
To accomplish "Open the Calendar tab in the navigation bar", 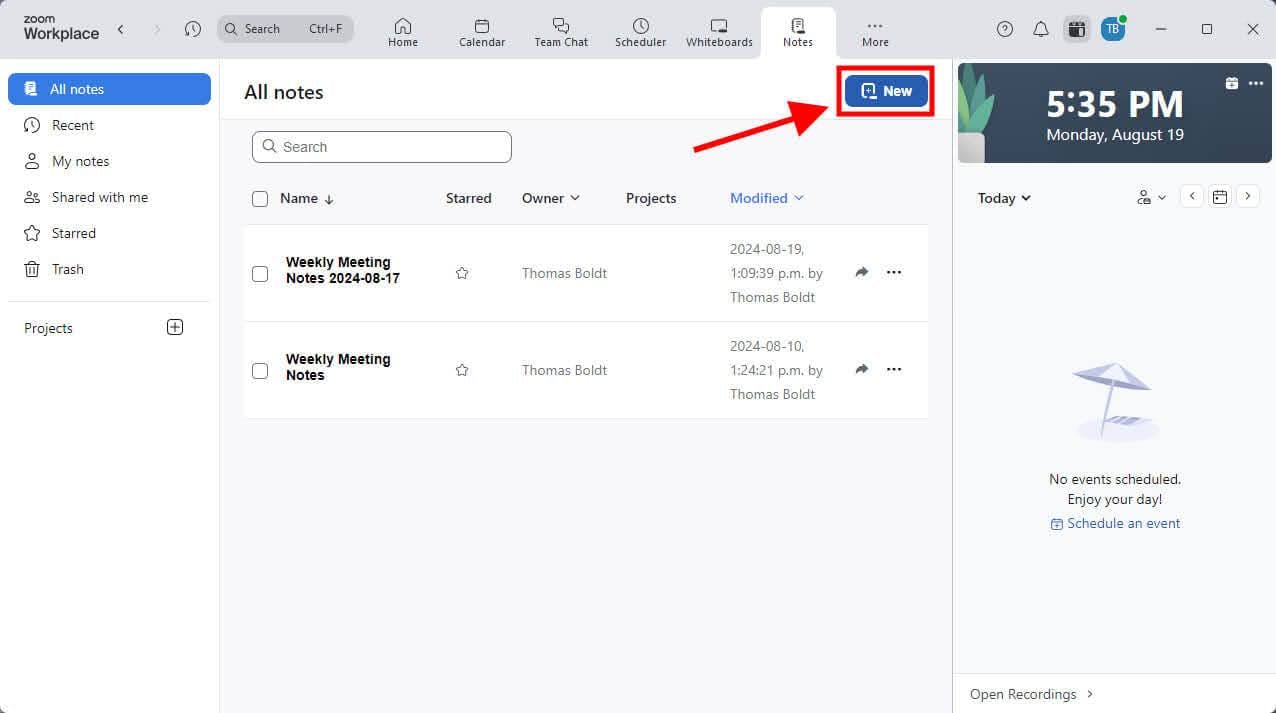I will (x=481, y=30).
